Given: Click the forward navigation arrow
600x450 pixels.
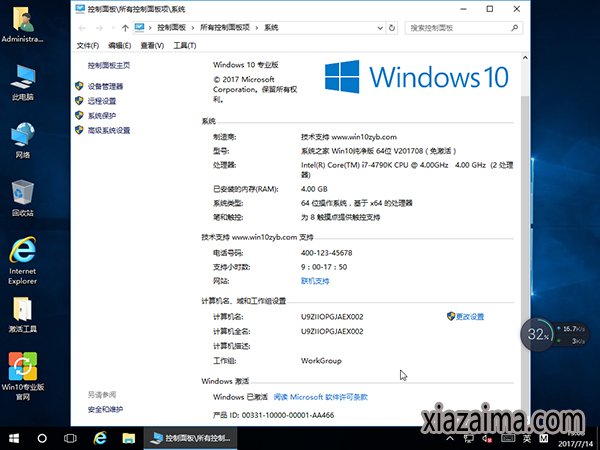Looking at the screenshot, I should tap(99, 28).
